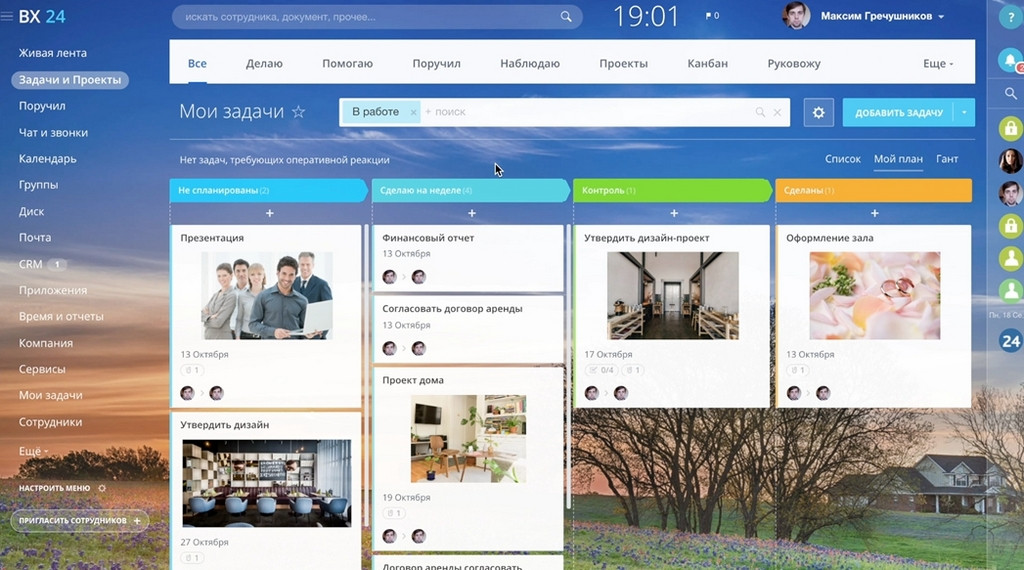Click the comment counter on Проект дома card
This screenshot has height=570, width=1024.
(x=394, y=513)
